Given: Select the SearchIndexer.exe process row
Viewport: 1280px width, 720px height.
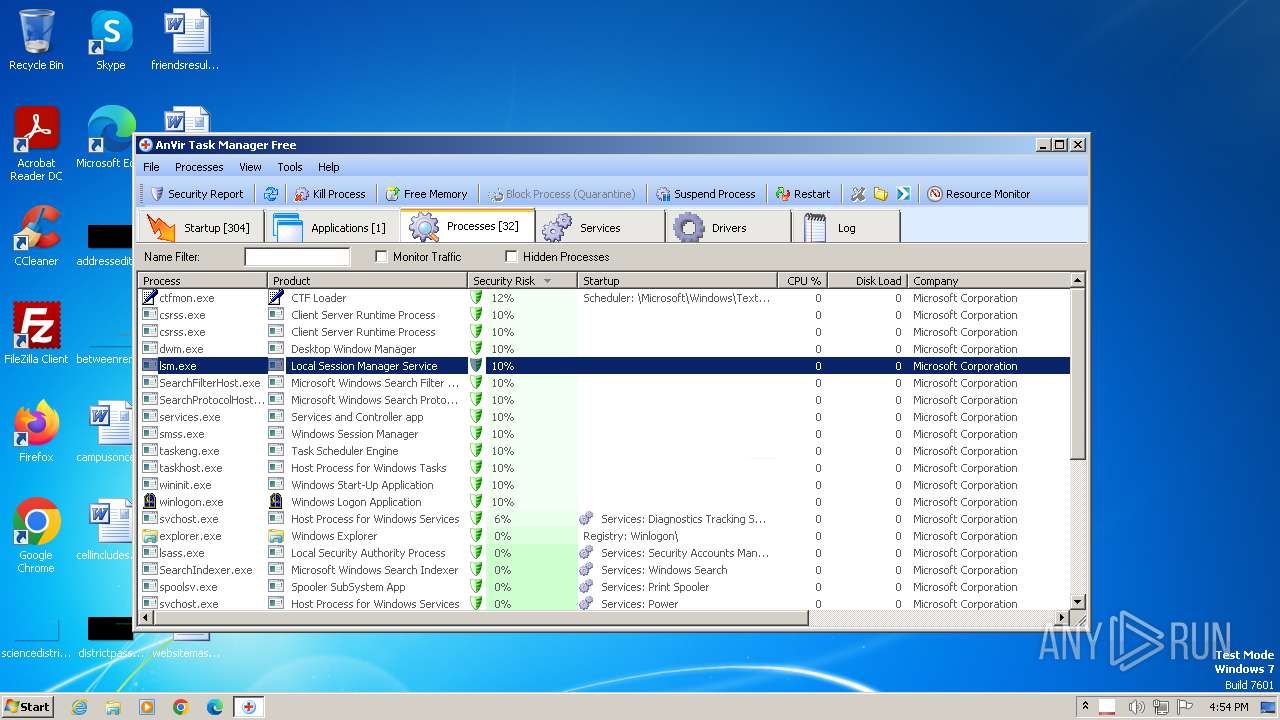Looking at the screenshot, I should pos(604,570).
